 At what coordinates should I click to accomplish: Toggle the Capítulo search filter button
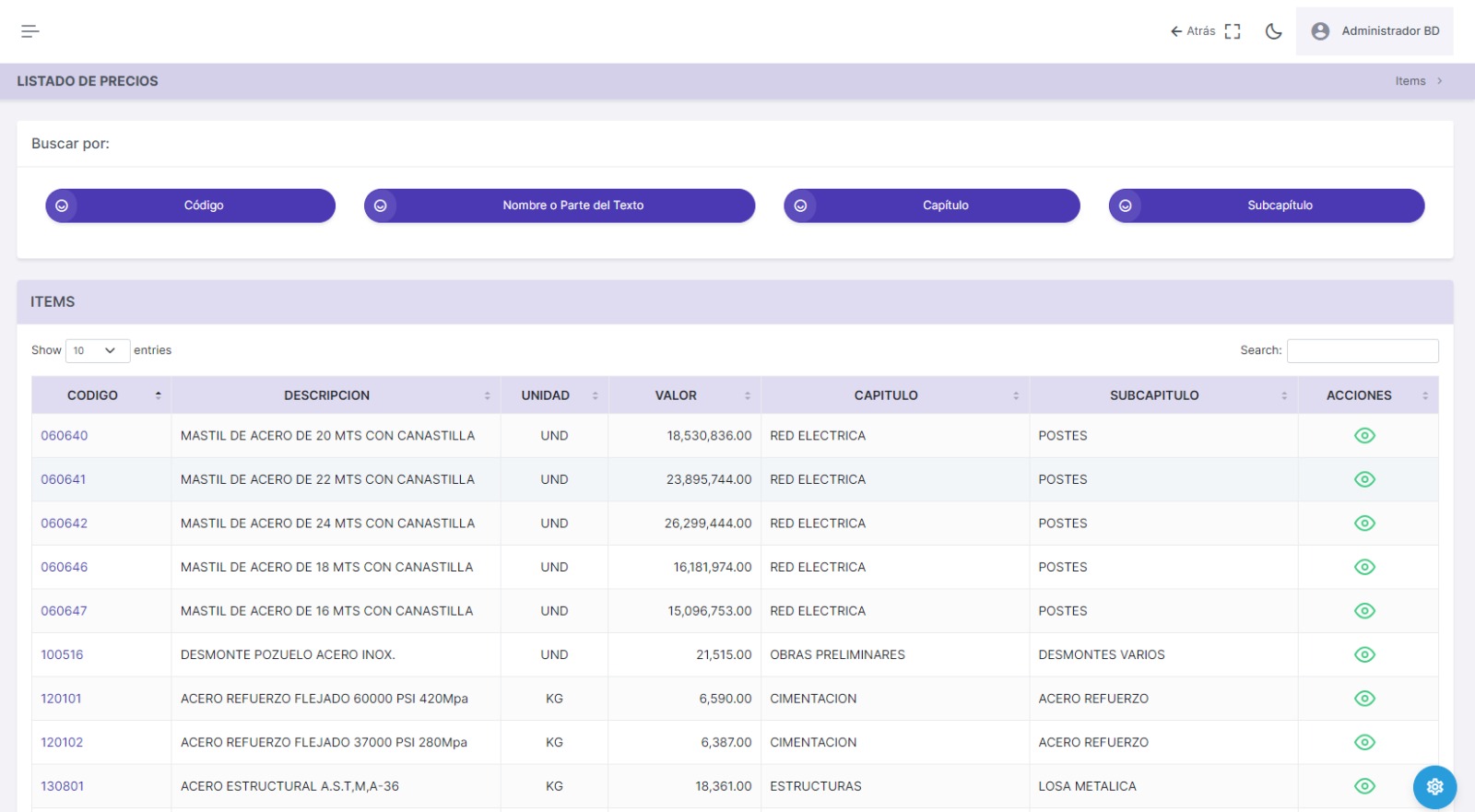[931, 206]
